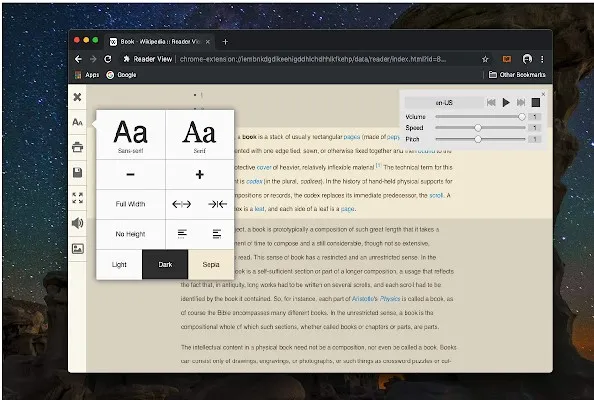Switch to the Light theme
This screenshot has height=400, width=594.
click(119, 264)
